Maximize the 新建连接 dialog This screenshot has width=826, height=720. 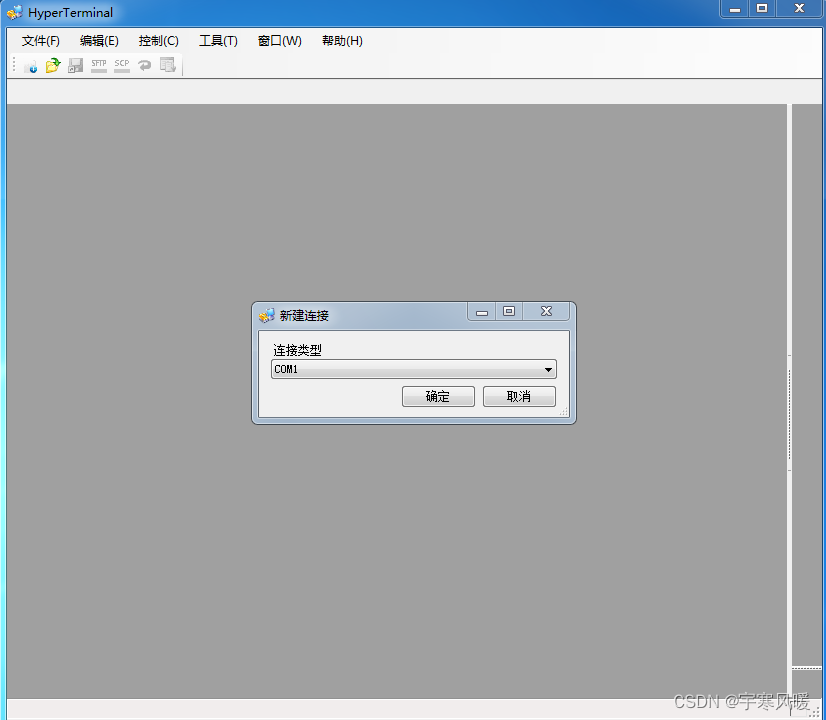[x=509, y=311]
